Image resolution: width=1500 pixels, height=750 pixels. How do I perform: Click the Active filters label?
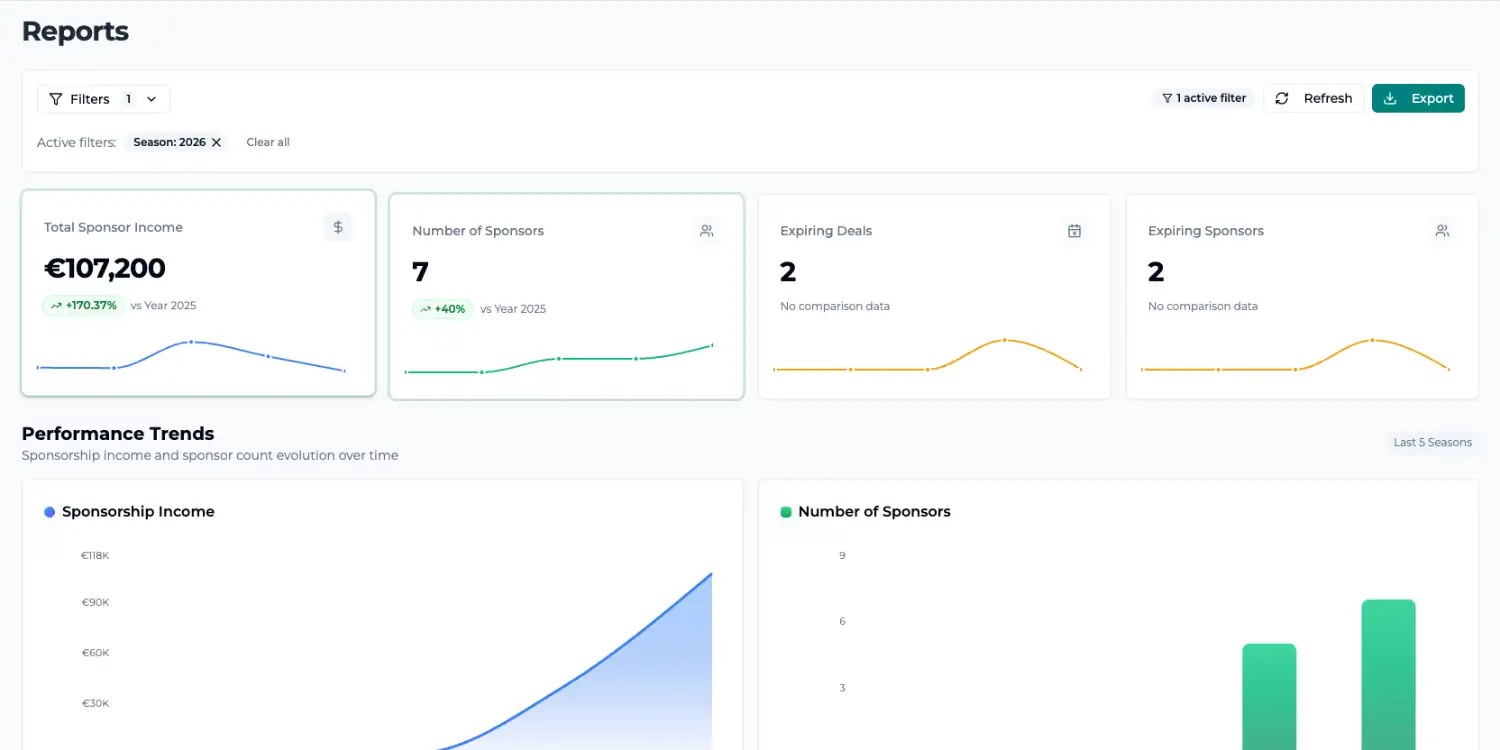pos(77,142)
